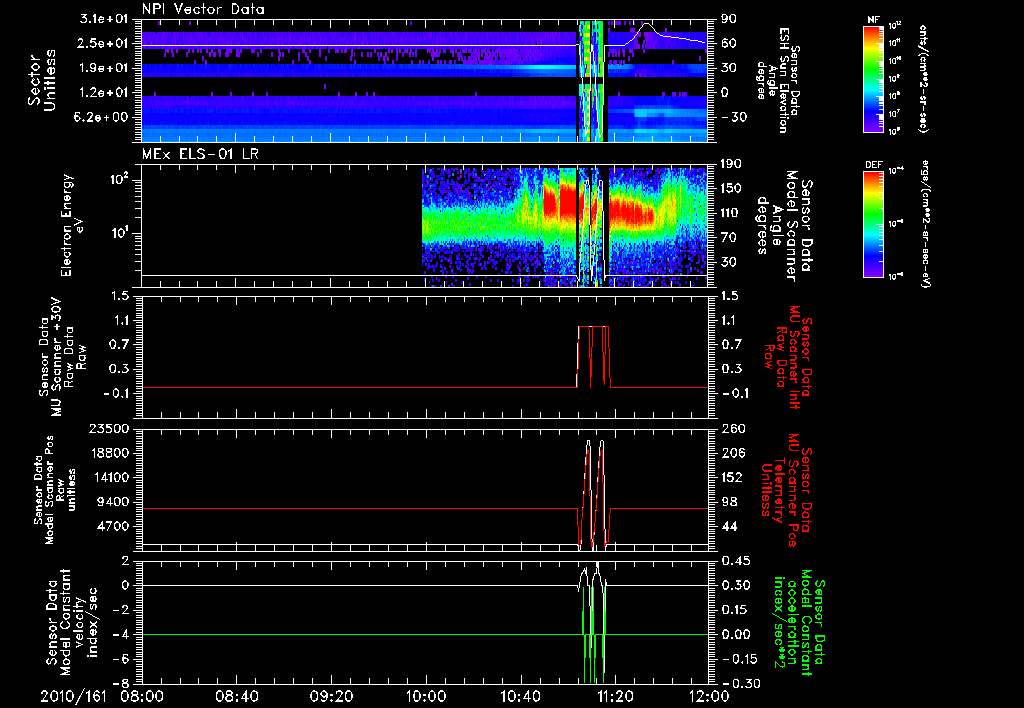Image resolution: width=1024 pixels, height=708 pixels.
Task: Click the 23500 scanner position tick label
Action: click(x=110, y=428)
